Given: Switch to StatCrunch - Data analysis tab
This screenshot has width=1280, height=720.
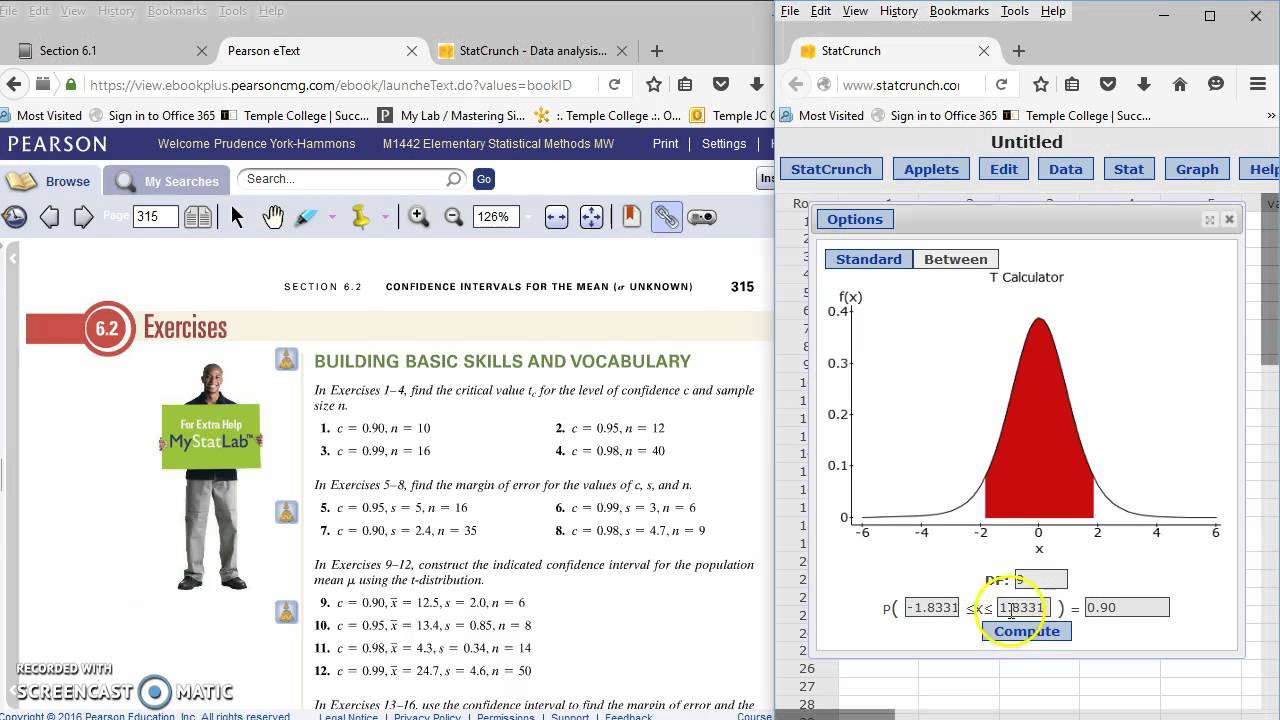Looking at the screenshot, I should click(531, 51).
